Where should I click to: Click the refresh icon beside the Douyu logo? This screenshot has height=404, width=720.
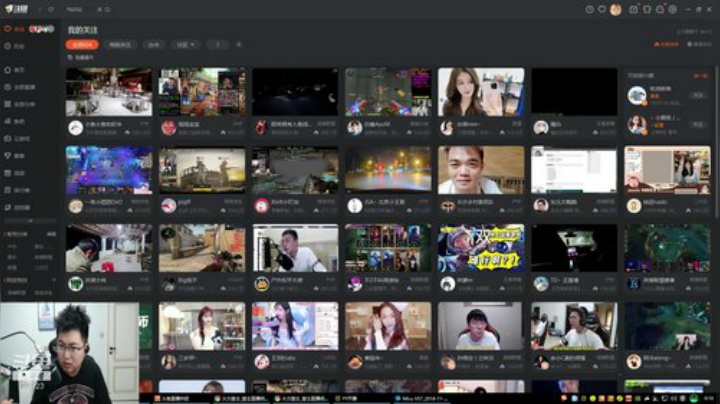[x=51, y=9]
